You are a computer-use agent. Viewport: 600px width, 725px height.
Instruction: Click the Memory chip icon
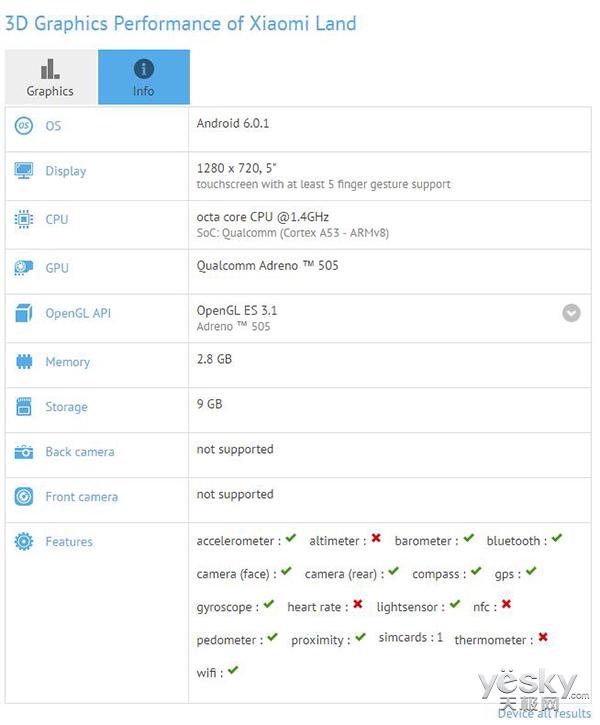(24, 362)
